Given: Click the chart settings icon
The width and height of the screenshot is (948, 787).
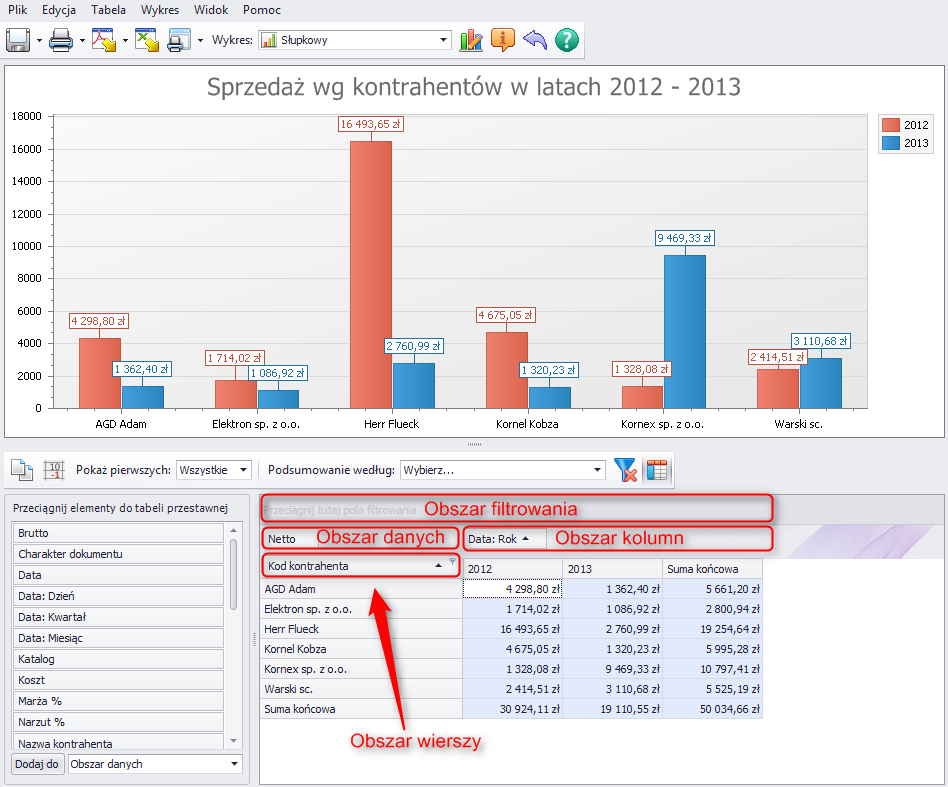Looking at the screenshot, I should [x=471, y=40].
